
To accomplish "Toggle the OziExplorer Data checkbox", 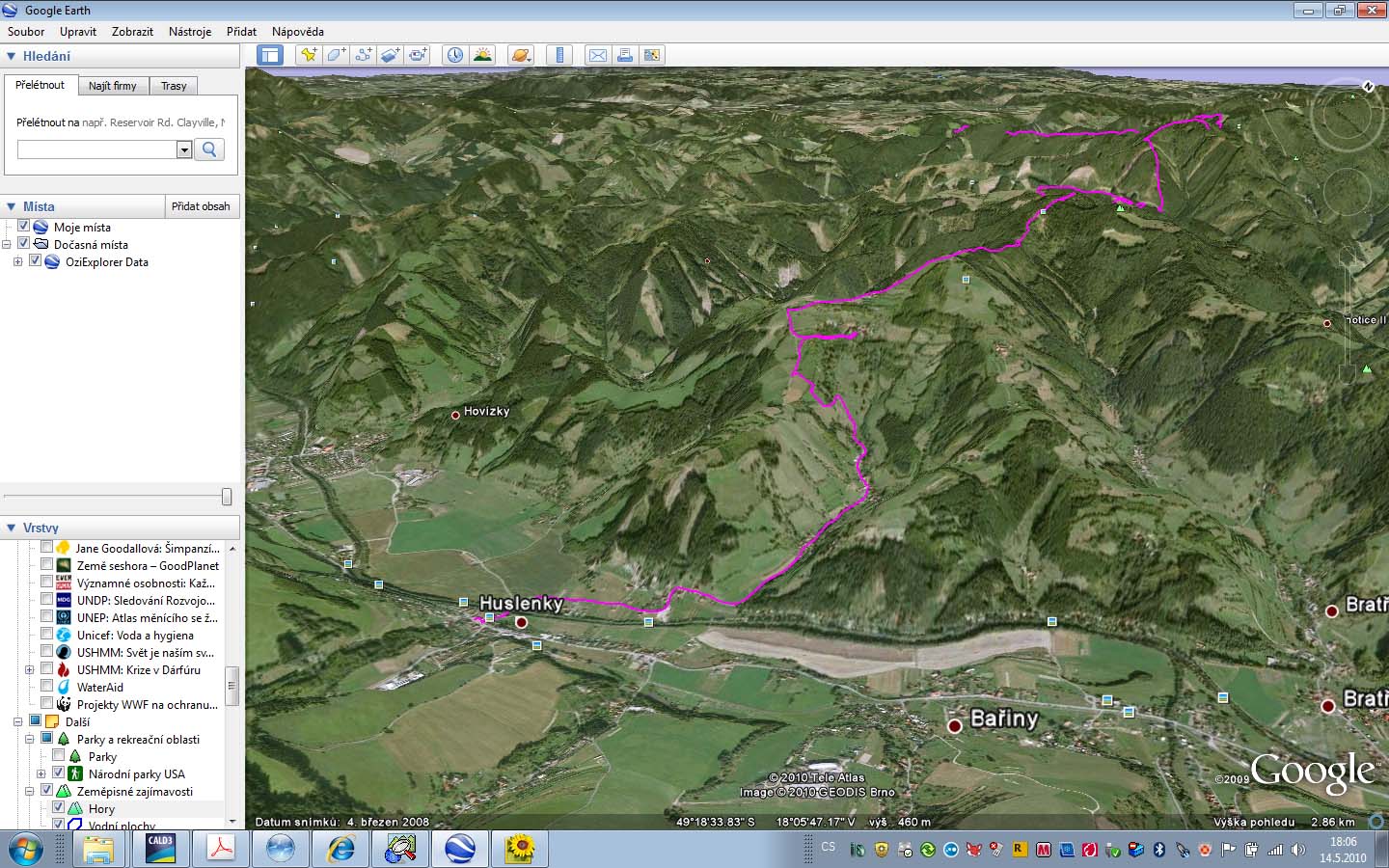I will click(36, 261).
